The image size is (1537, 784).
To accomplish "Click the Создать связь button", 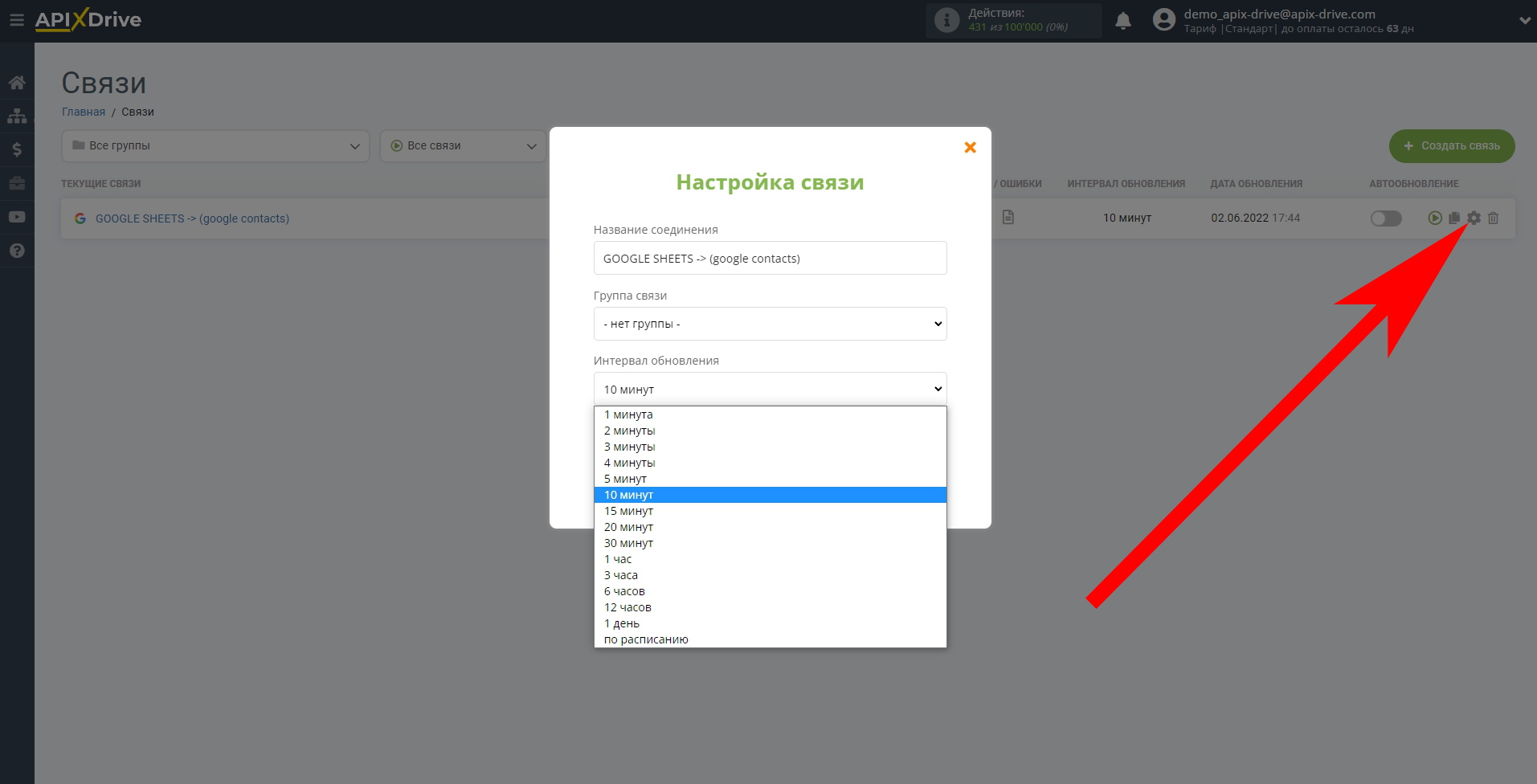I will tap(1452, 146).
